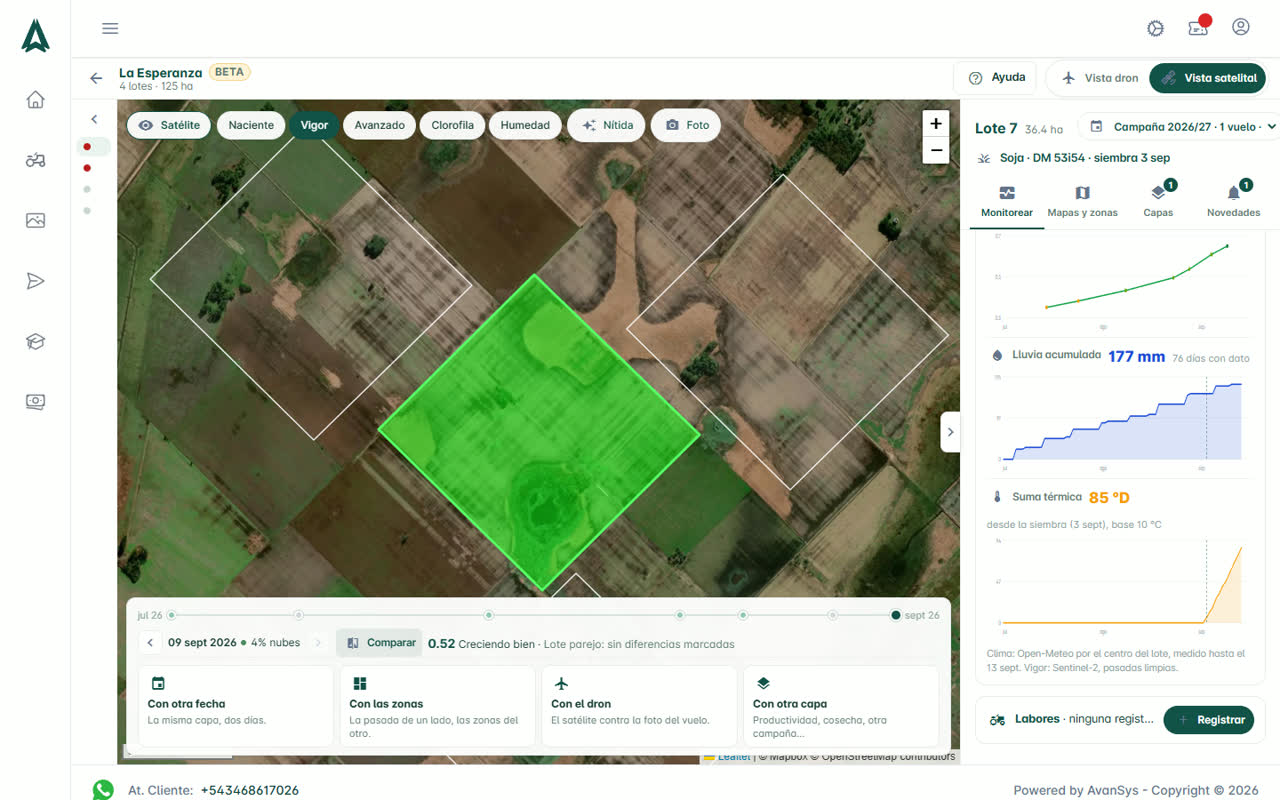Select the last timeline date marker near sept 26
Image resolution: width=1280 pixels, height=800 pixels.
[896, 615]
